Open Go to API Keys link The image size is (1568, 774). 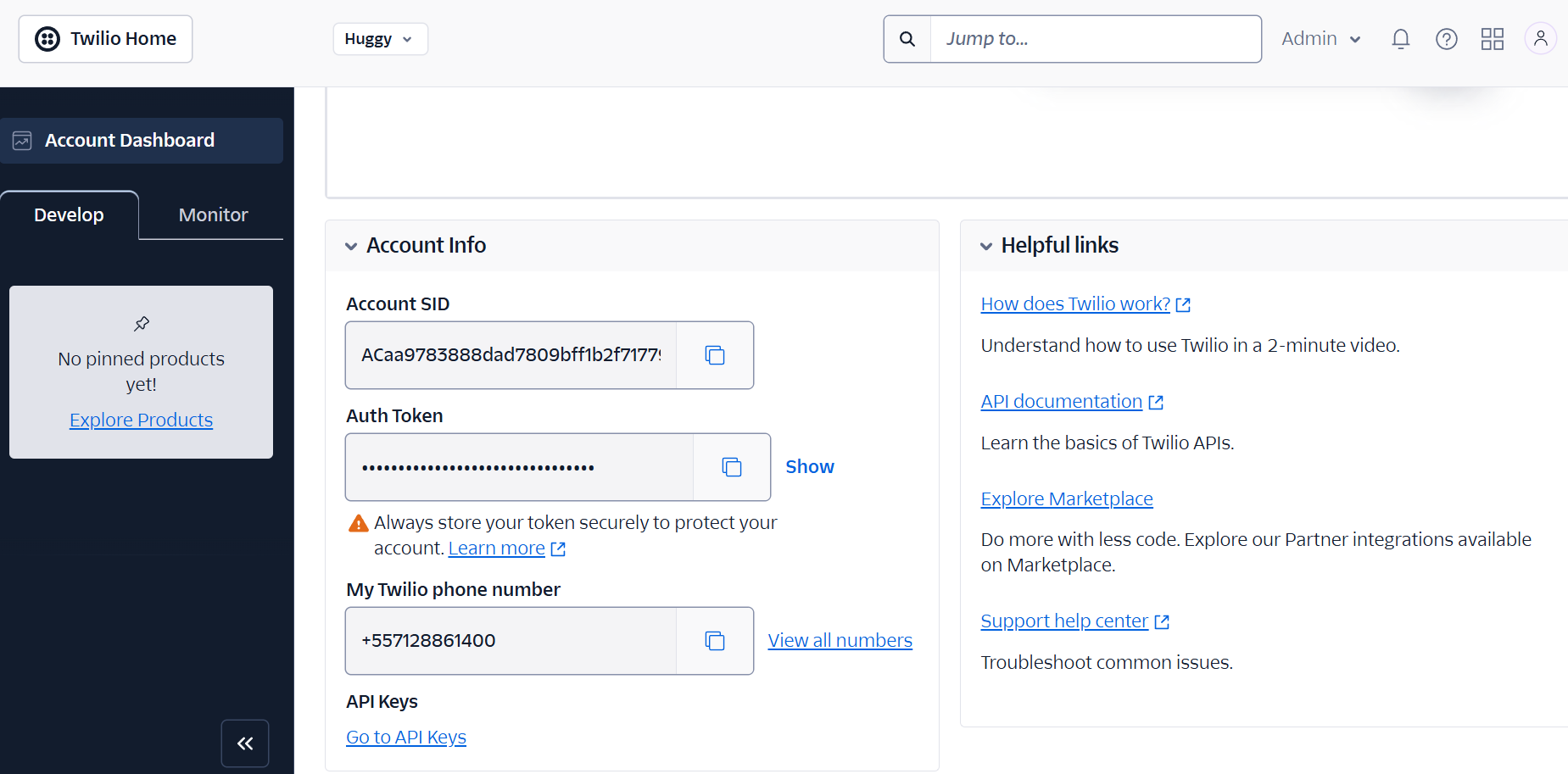tap(406, 738)
